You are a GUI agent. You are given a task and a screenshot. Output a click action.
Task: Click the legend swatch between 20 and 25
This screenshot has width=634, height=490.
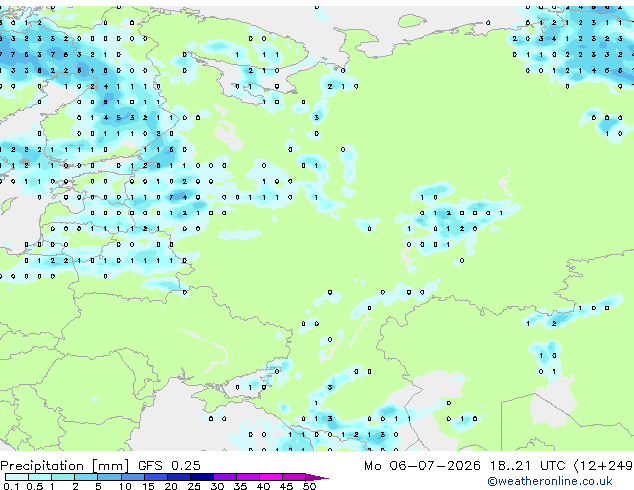179,477
